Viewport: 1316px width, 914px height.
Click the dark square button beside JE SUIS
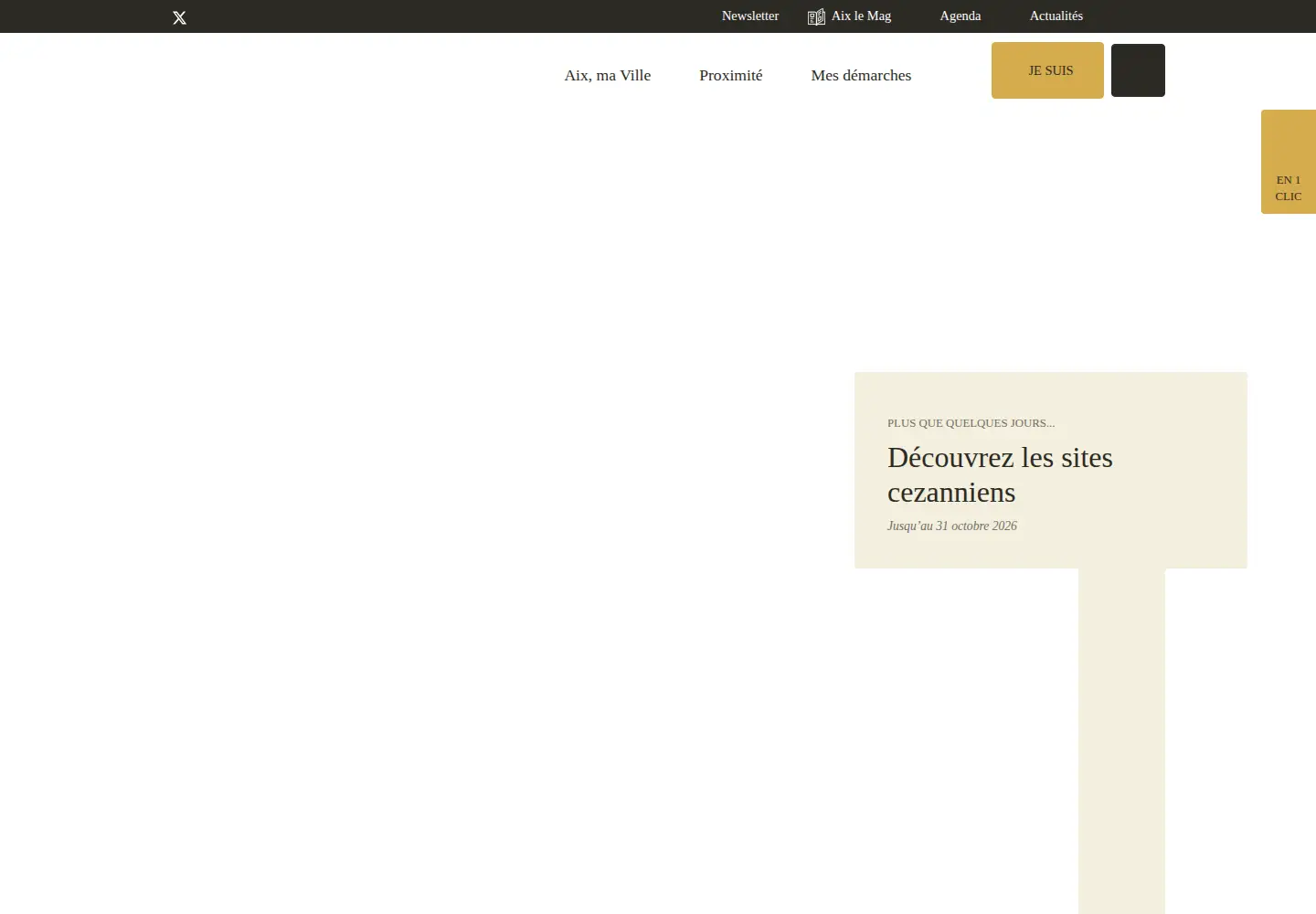(x=1138, y=70)
